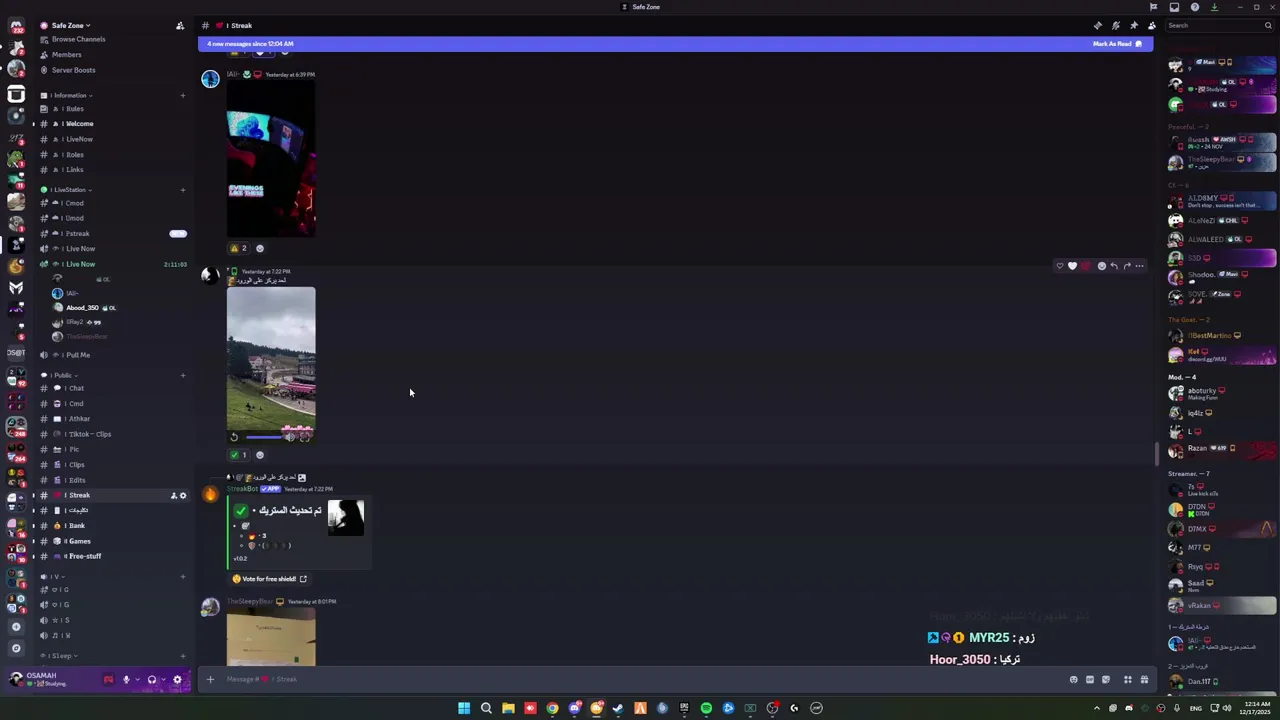
Task: Open Windows Start menu
Action: click(x=464, y=708)
